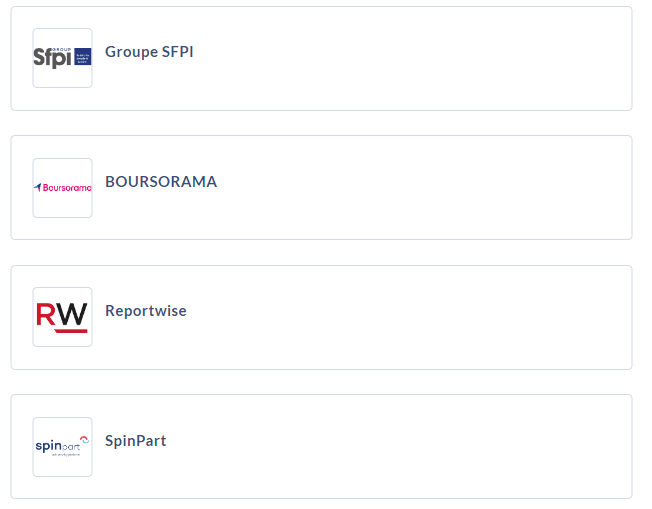The image size is (652, 509).
Task: Open the Groupe SFPI company name link
Action: (x=149, y=52)
